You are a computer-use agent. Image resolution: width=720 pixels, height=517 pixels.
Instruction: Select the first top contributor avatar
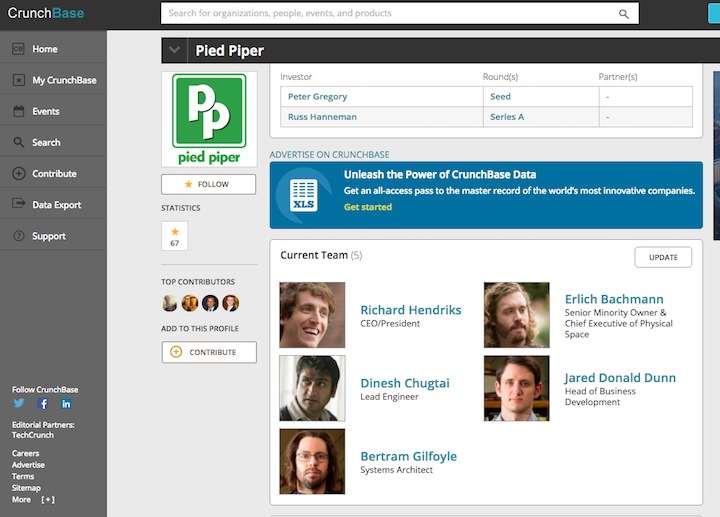pyautogui.click(x=169, y=303)
